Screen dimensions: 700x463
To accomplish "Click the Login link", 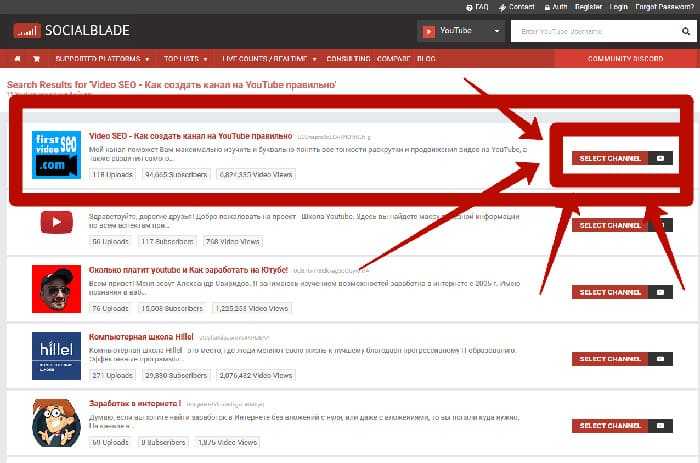I will [618, 7].
